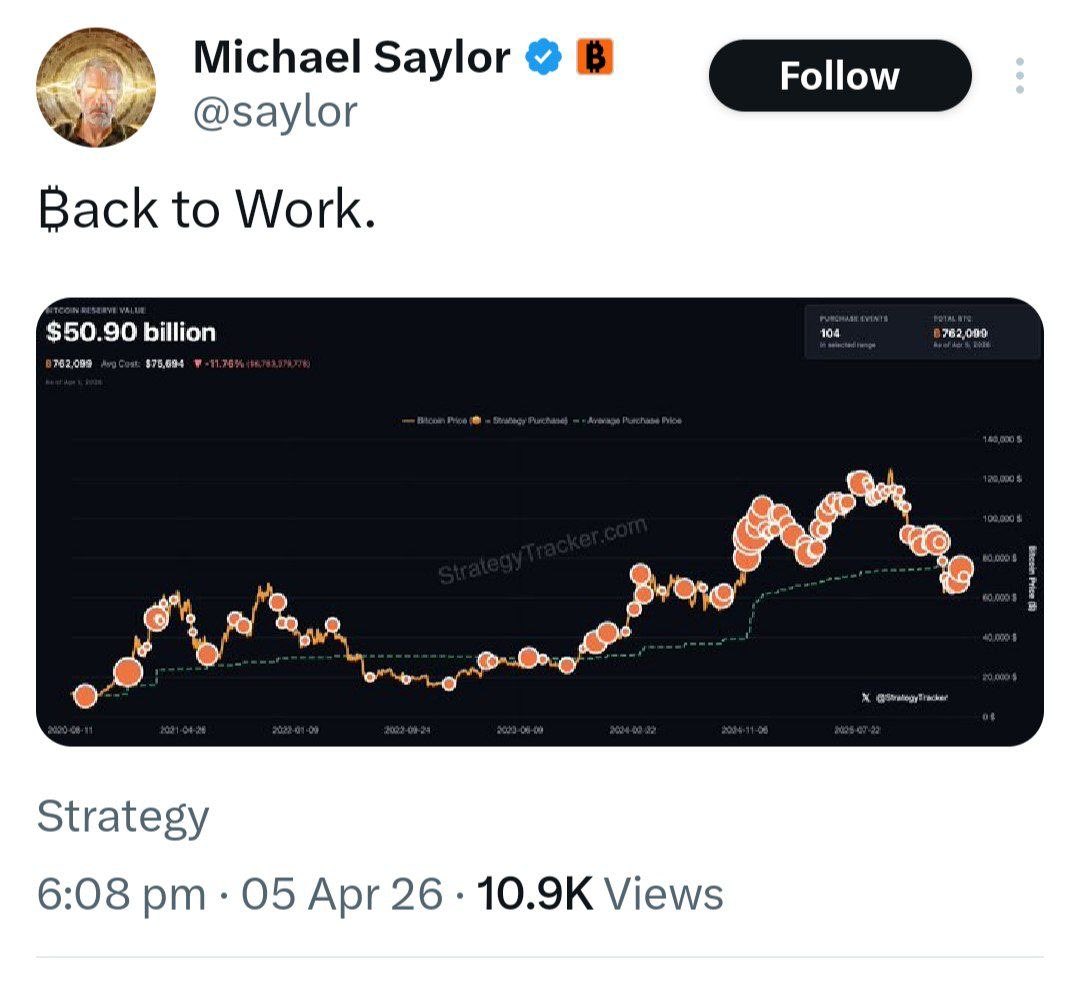Open the Strategy label below the chart

click(123, 817)
